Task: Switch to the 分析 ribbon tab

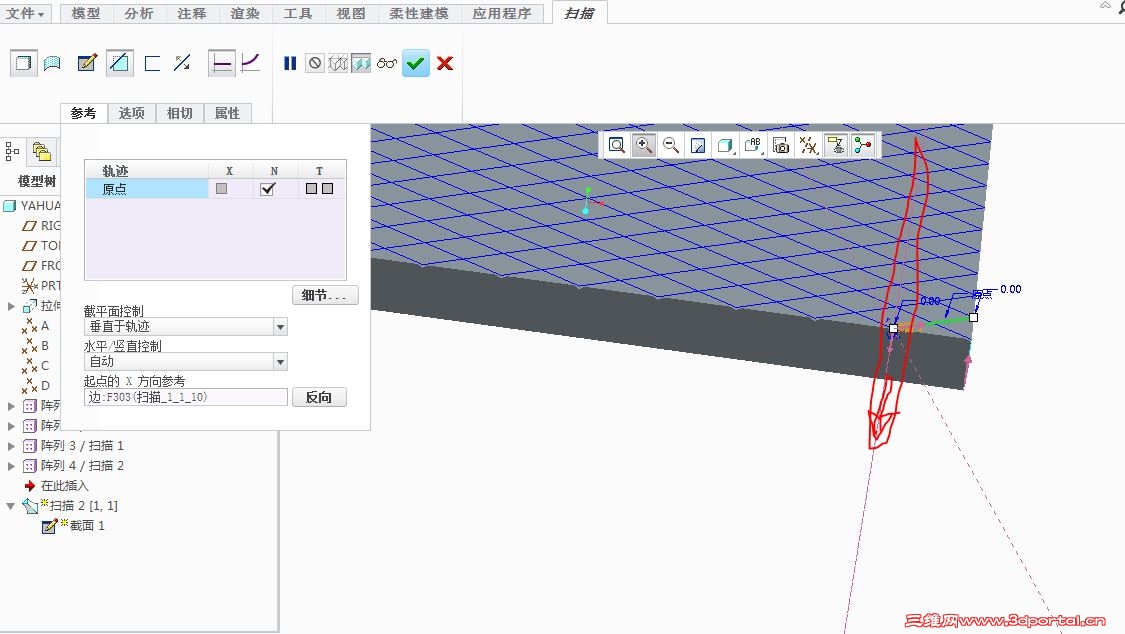Action: coord(139,14)
